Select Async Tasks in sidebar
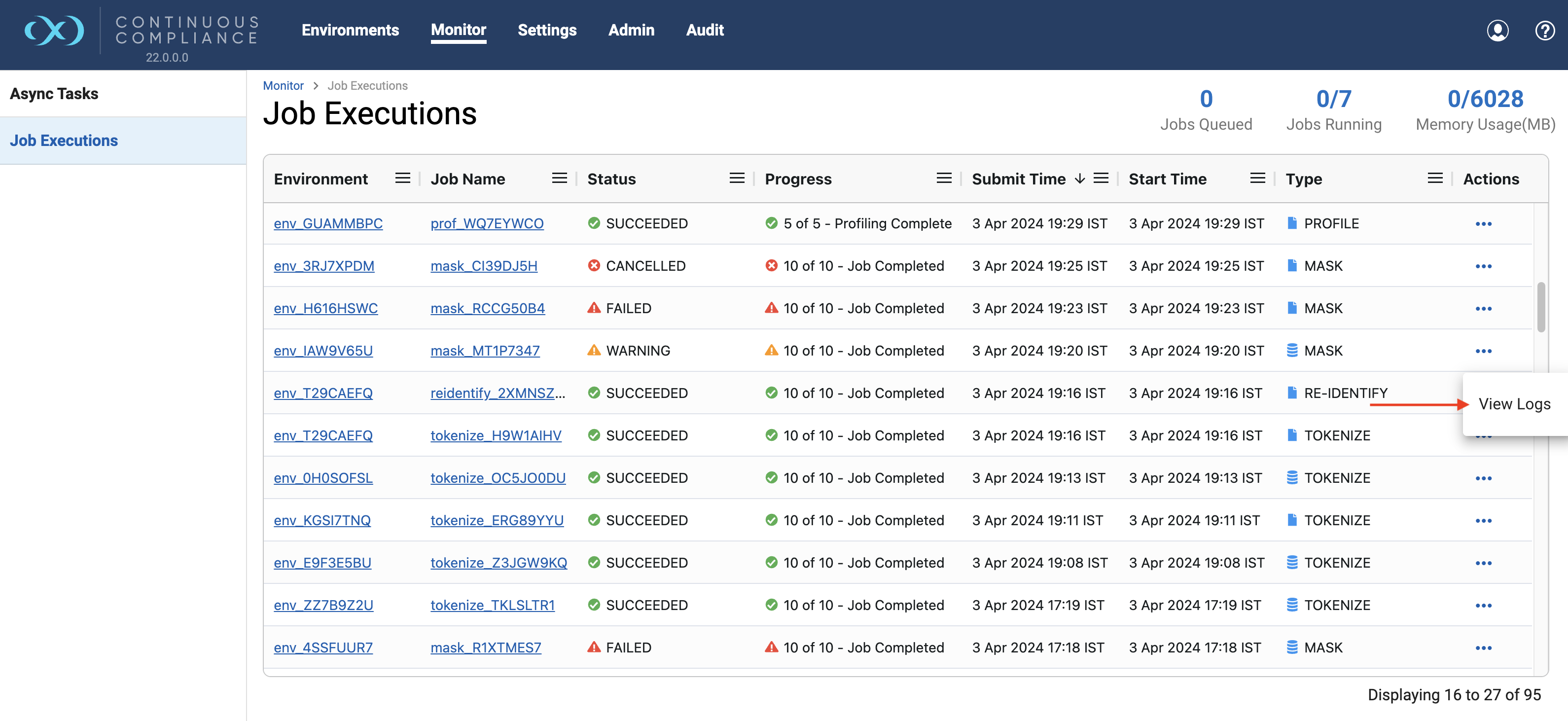Image resolution: width=1568 pixels, height=721 pixels. (x=54, y=94)
